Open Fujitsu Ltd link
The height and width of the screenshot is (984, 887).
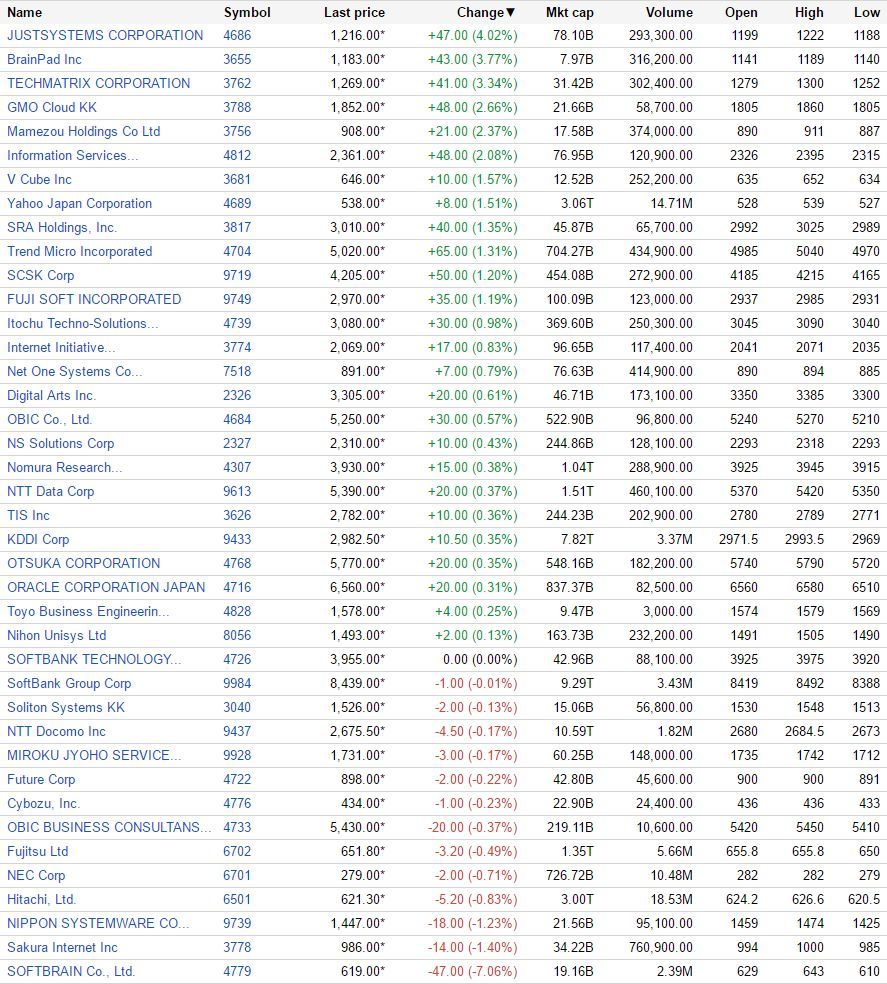coord(38,851)
